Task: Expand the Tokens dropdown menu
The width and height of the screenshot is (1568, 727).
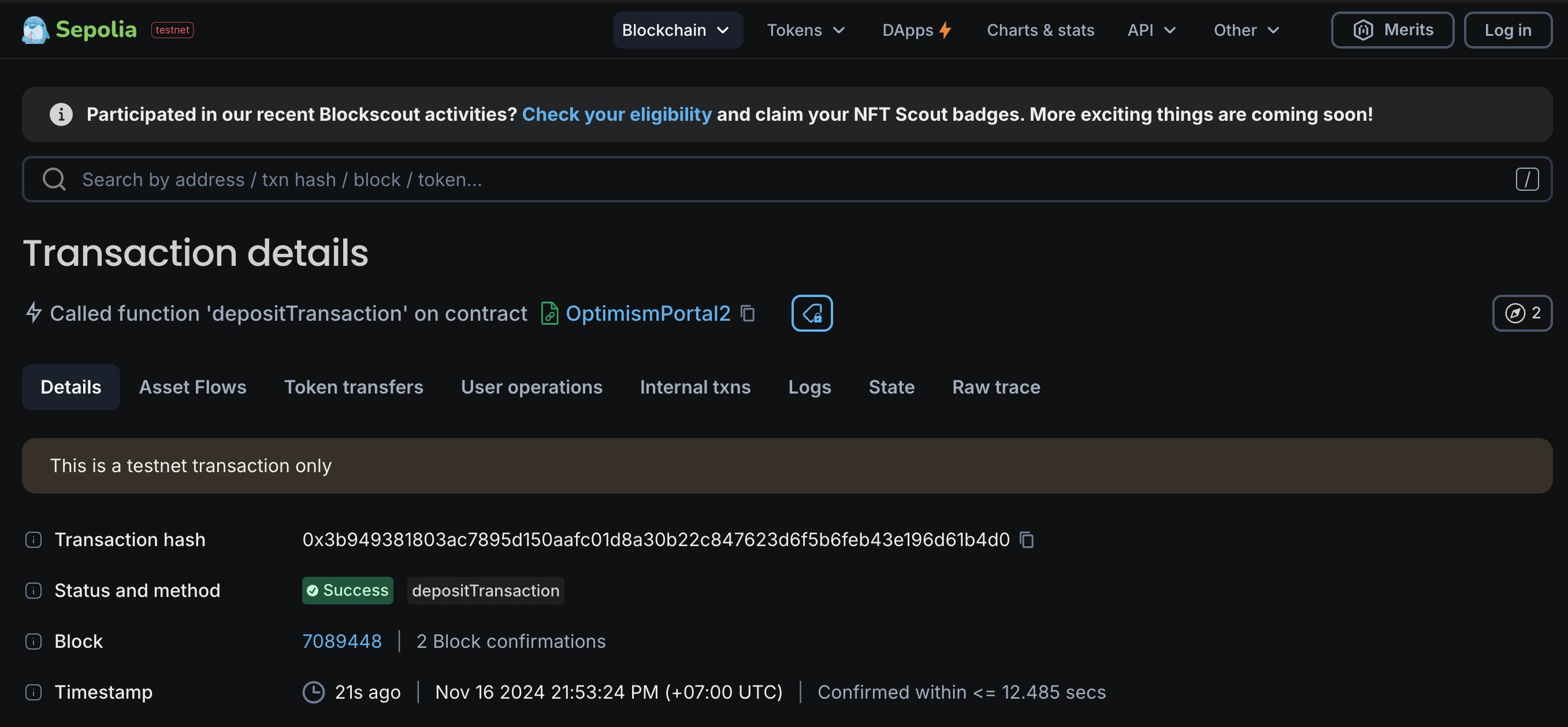Action: (805, 30)
